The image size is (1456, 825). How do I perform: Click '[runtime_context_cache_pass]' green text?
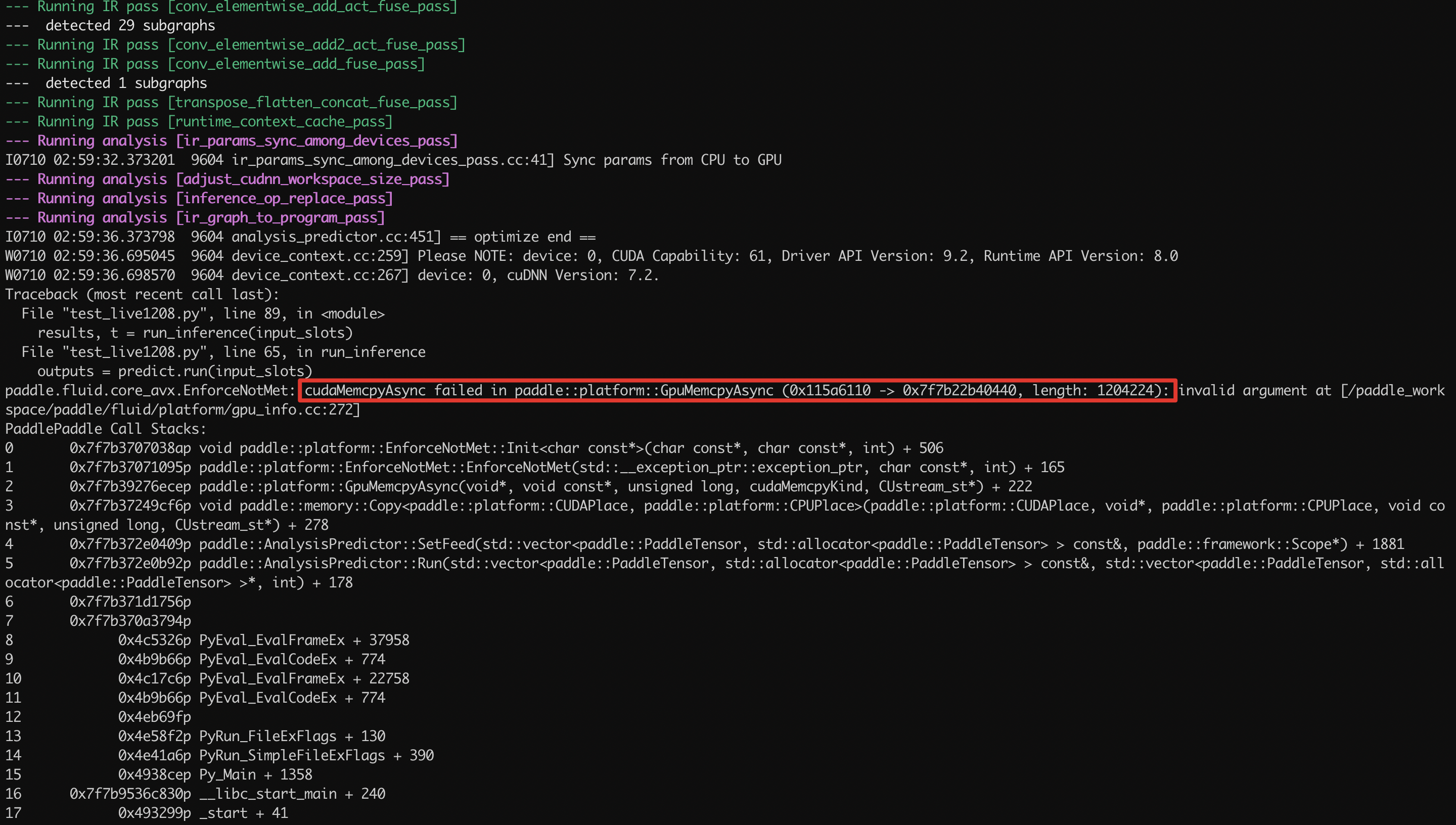tap(280, 122)
